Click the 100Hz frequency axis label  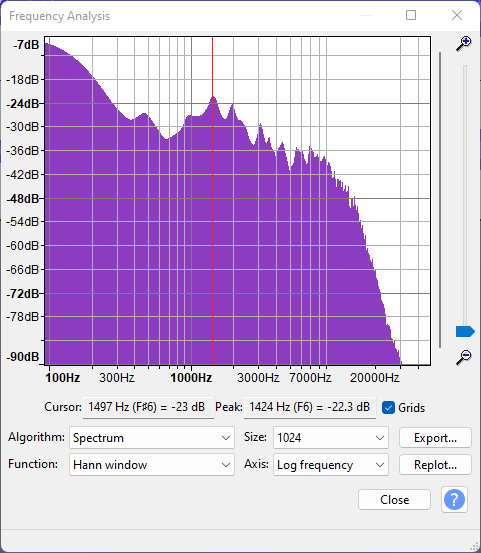pyautogui.click(x=62, y=378)
